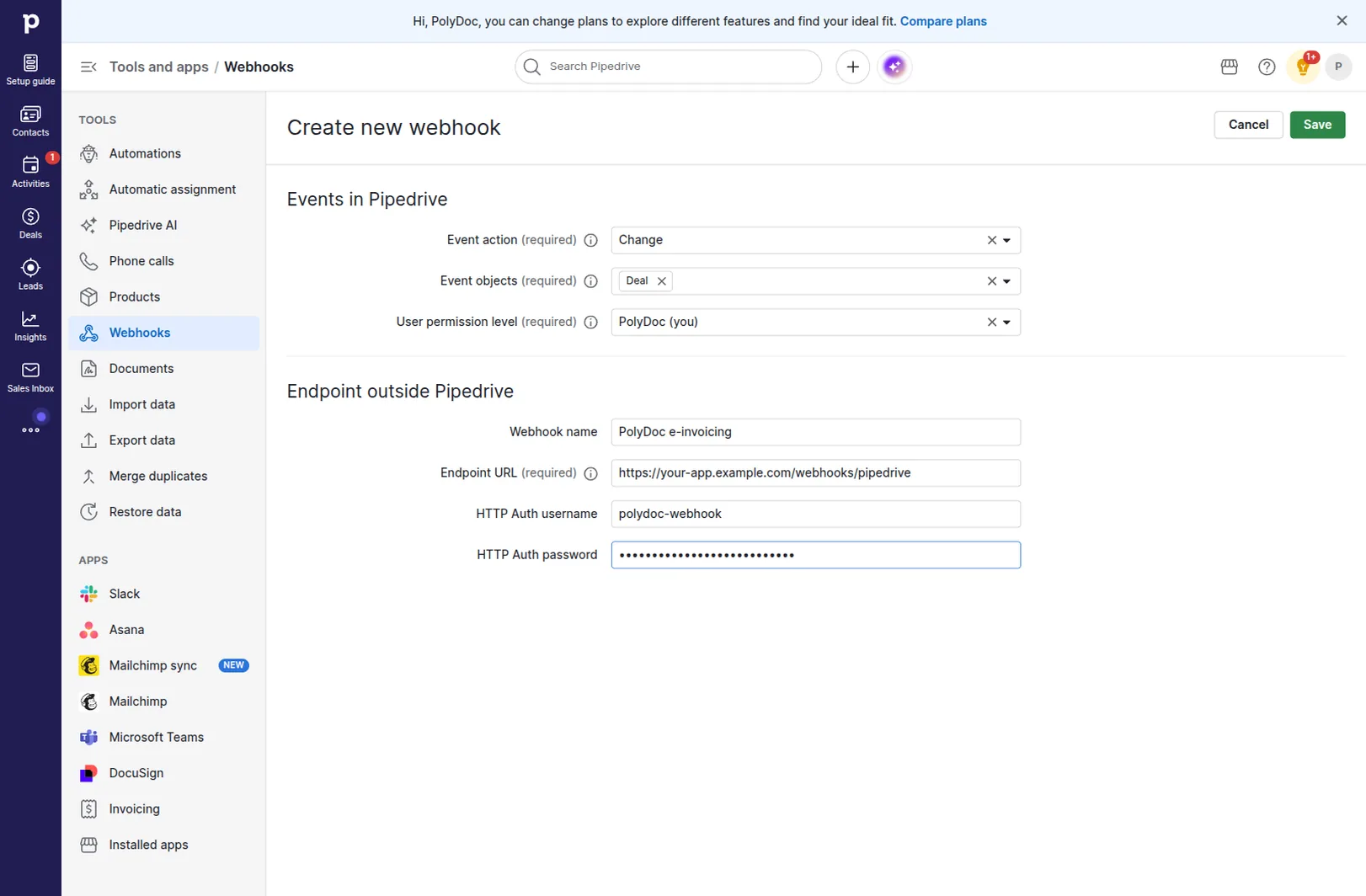Open DocuSign app
The height and width of the screenshot is (896, 1366).
(164, 773)
